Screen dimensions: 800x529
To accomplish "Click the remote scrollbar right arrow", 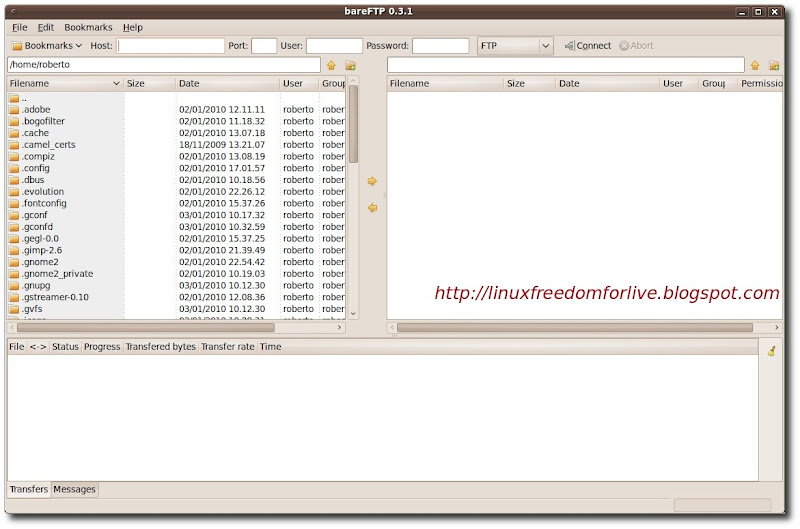I will [x=777, y=328].
